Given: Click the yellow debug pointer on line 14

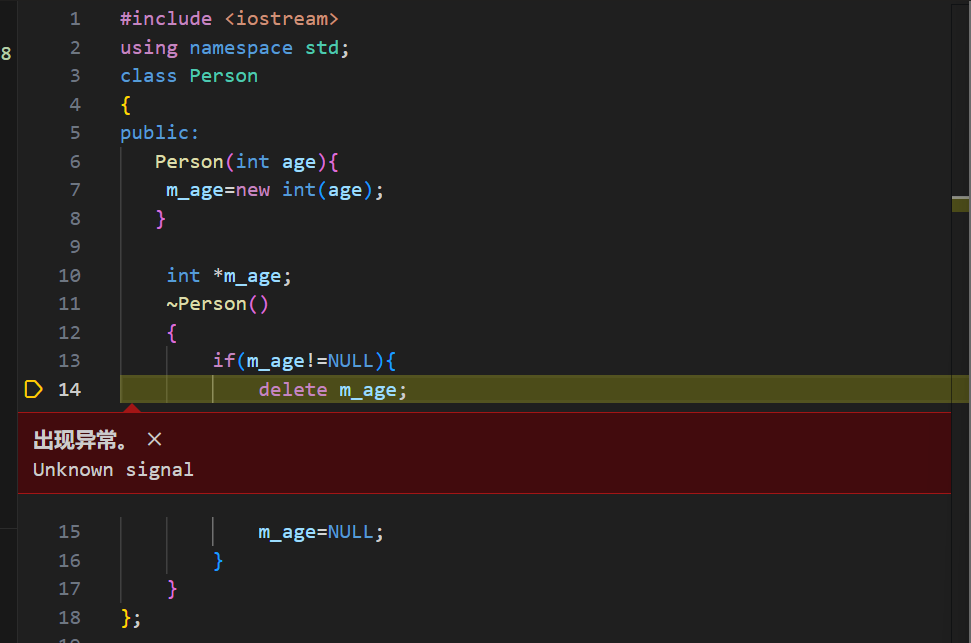Looking at the screenshot, I should (33, 389).
